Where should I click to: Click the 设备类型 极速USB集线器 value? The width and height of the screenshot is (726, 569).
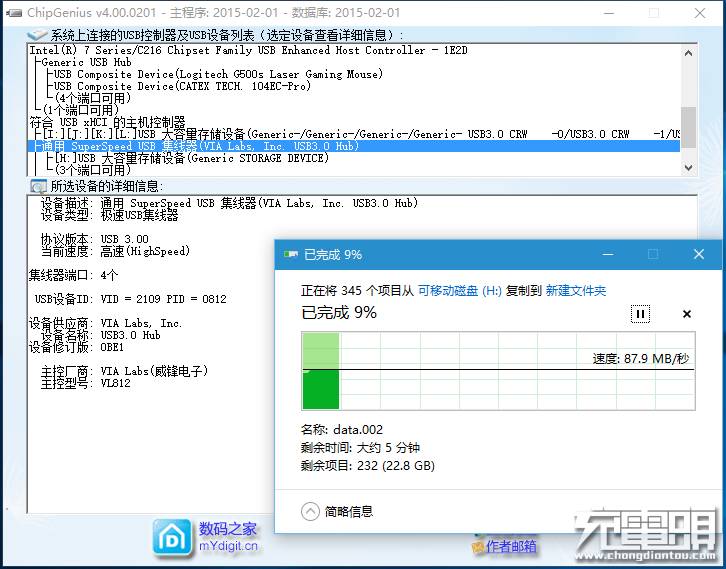(139, 215)
